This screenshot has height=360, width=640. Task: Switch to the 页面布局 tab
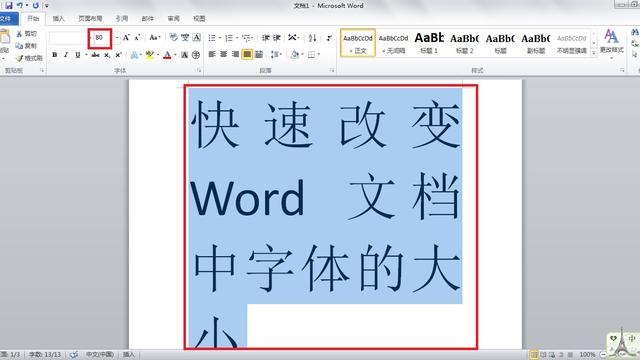click(x=90, y=18)
